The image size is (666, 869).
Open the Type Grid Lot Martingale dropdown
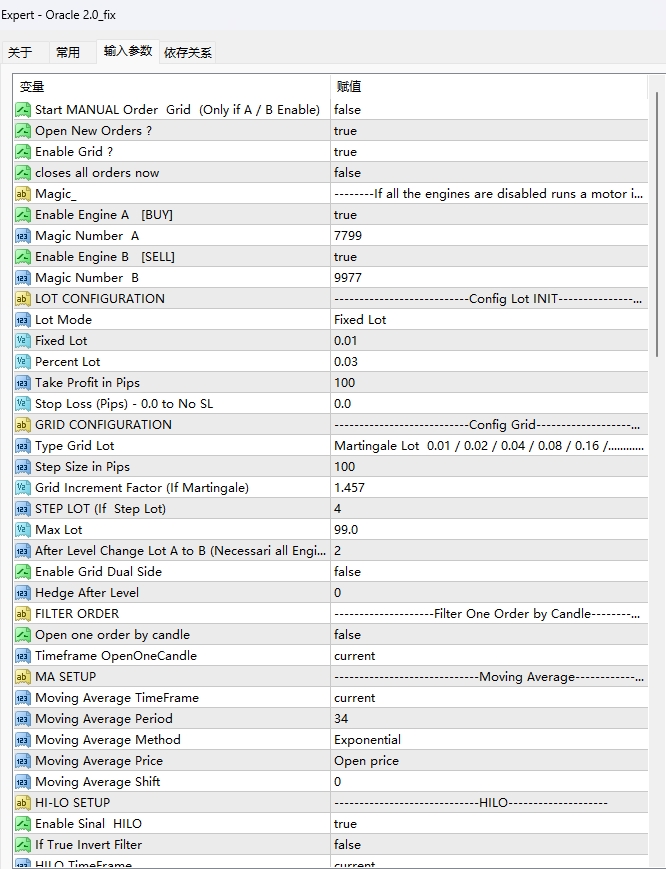click(x=489, y=446)
